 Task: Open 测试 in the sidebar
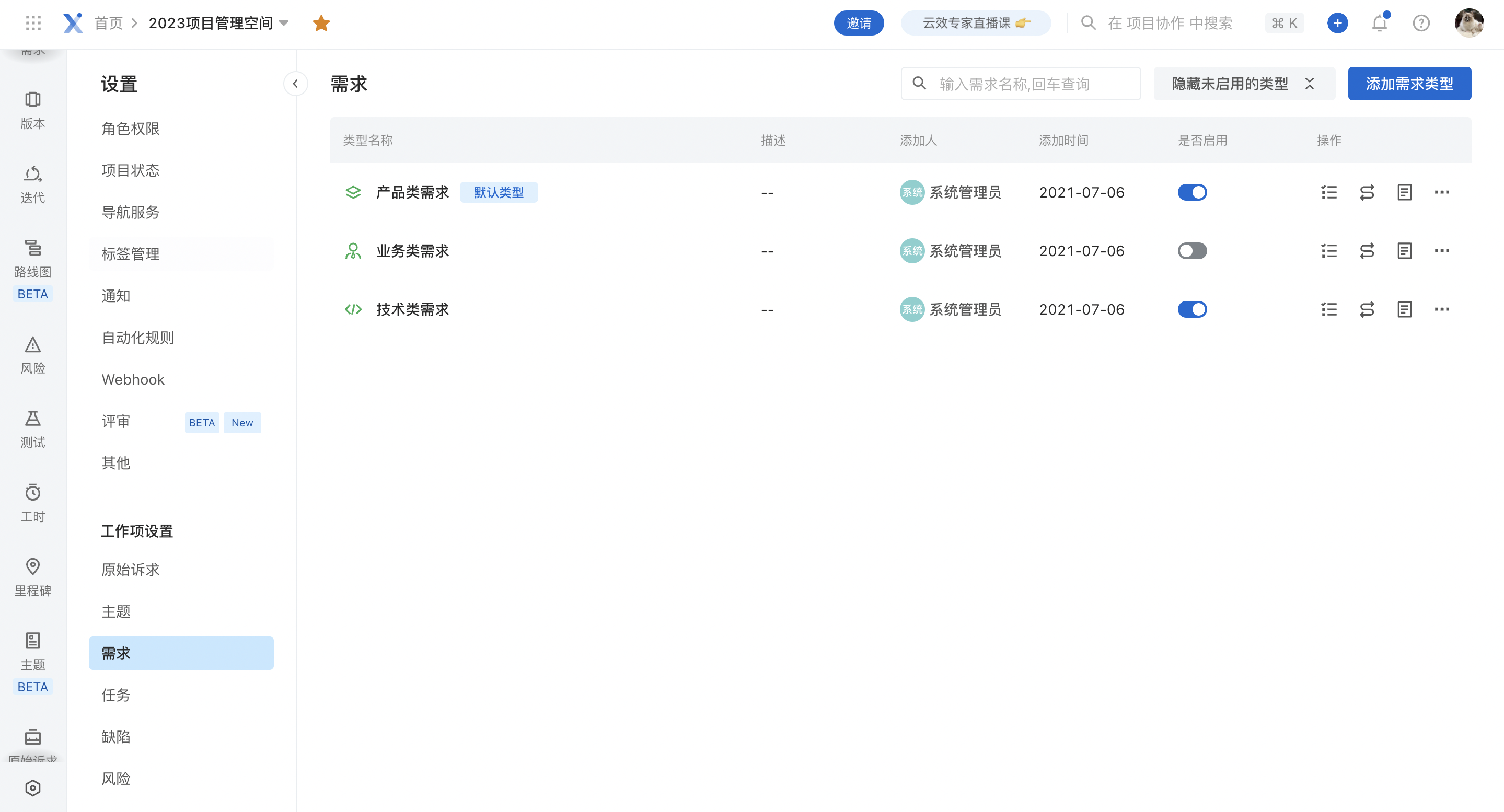(x=33, y=428)
